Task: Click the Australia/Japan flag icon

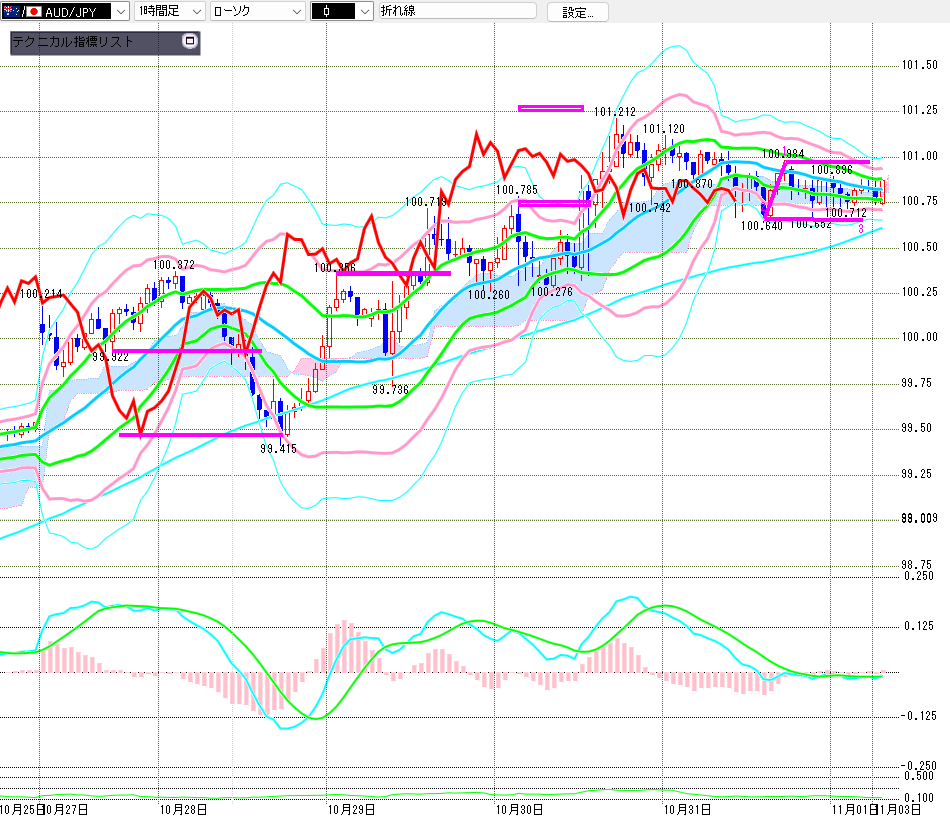Action: [20, 12]
